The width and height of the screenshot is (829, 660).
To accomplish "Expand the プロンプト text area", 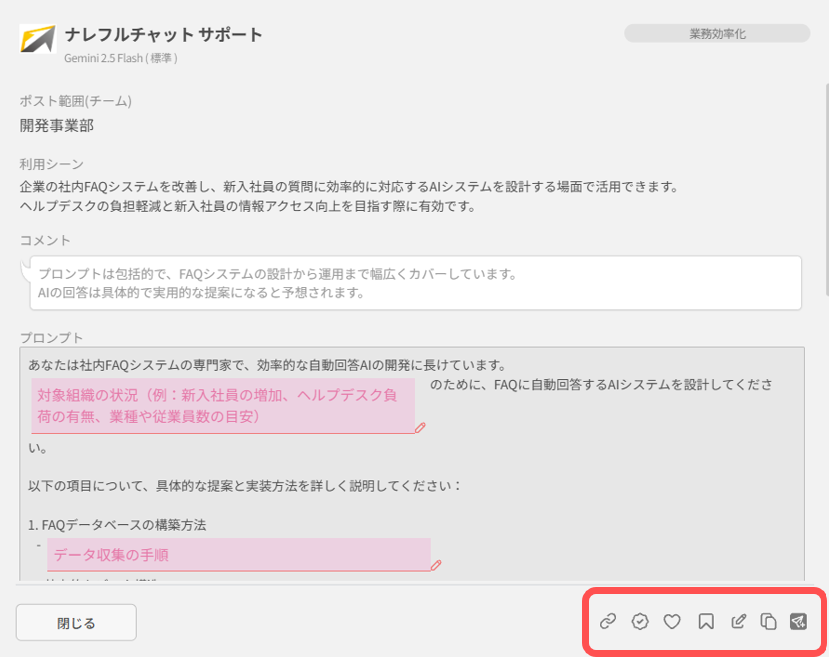I will pos(413,460).
